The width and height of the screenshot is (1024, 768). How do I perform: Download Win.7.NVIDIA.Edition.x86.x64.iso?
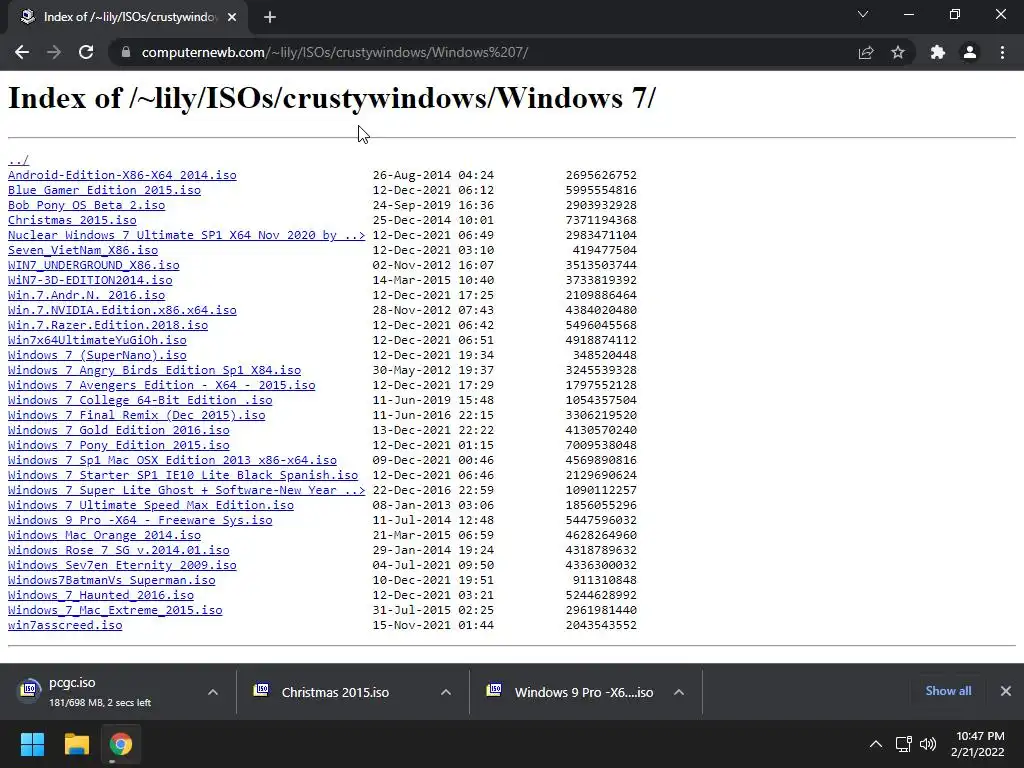click(122, 310)
